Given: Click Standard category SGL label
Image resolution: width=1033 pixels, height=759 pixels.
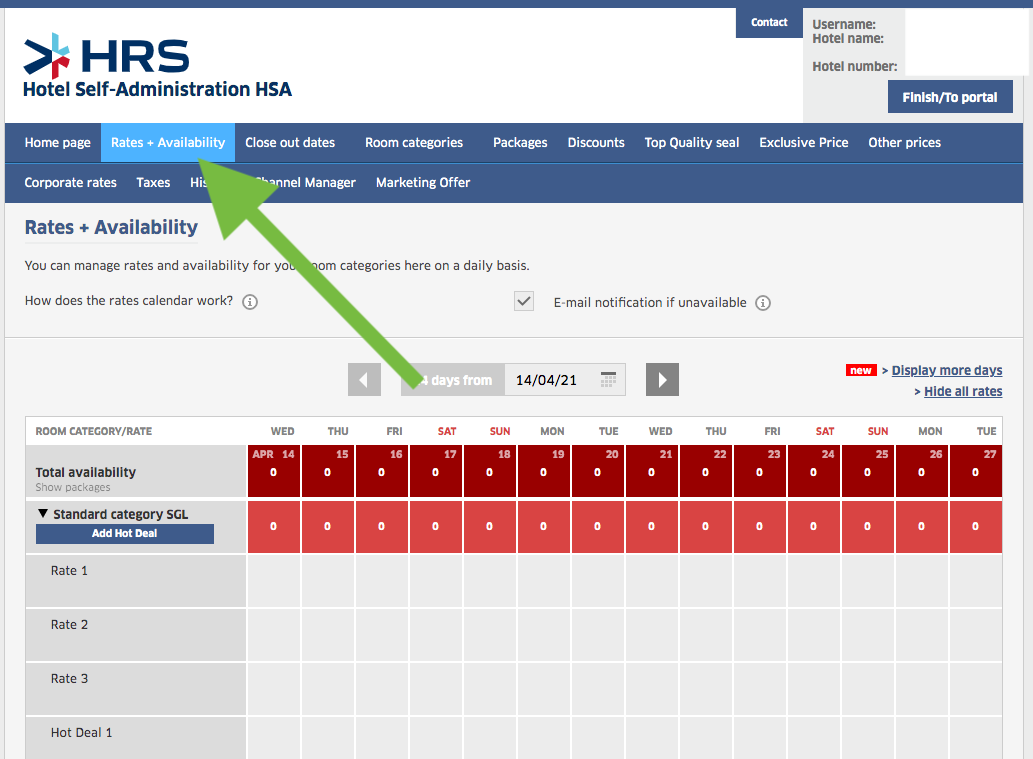Looking at the screenshot, I should (121, 514).
